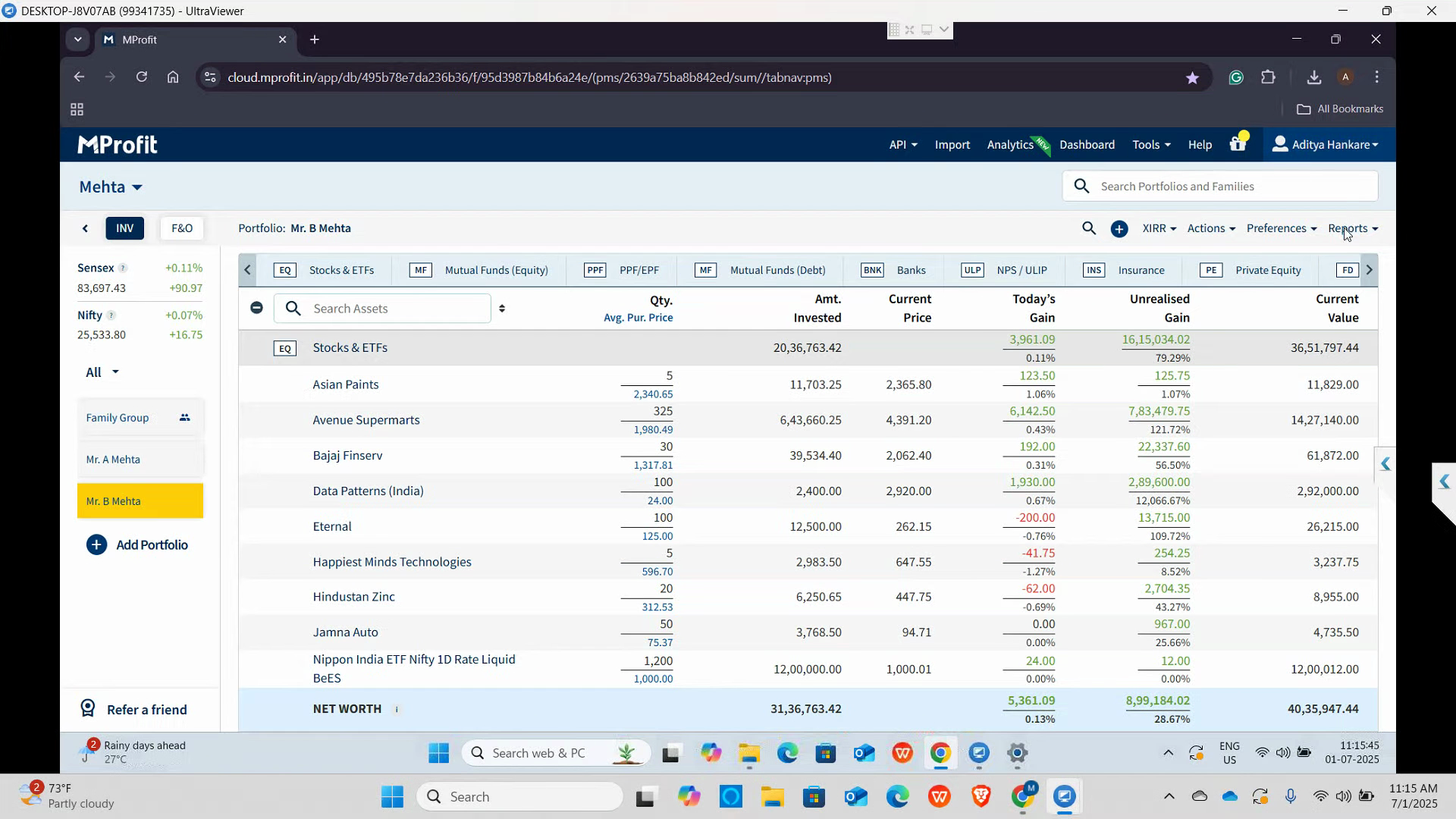1456x819 pixels.
Task: Open the apps grid icon in bookmarks bar
Action: (77, 109)
